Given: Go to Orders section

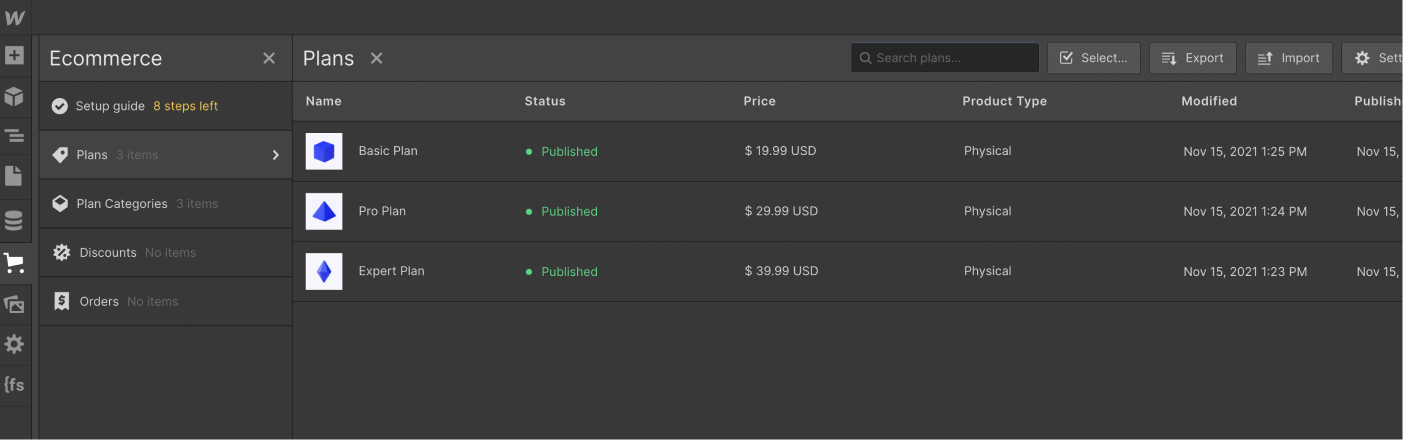Looking at the screenshot, I should tap(99, 302).
